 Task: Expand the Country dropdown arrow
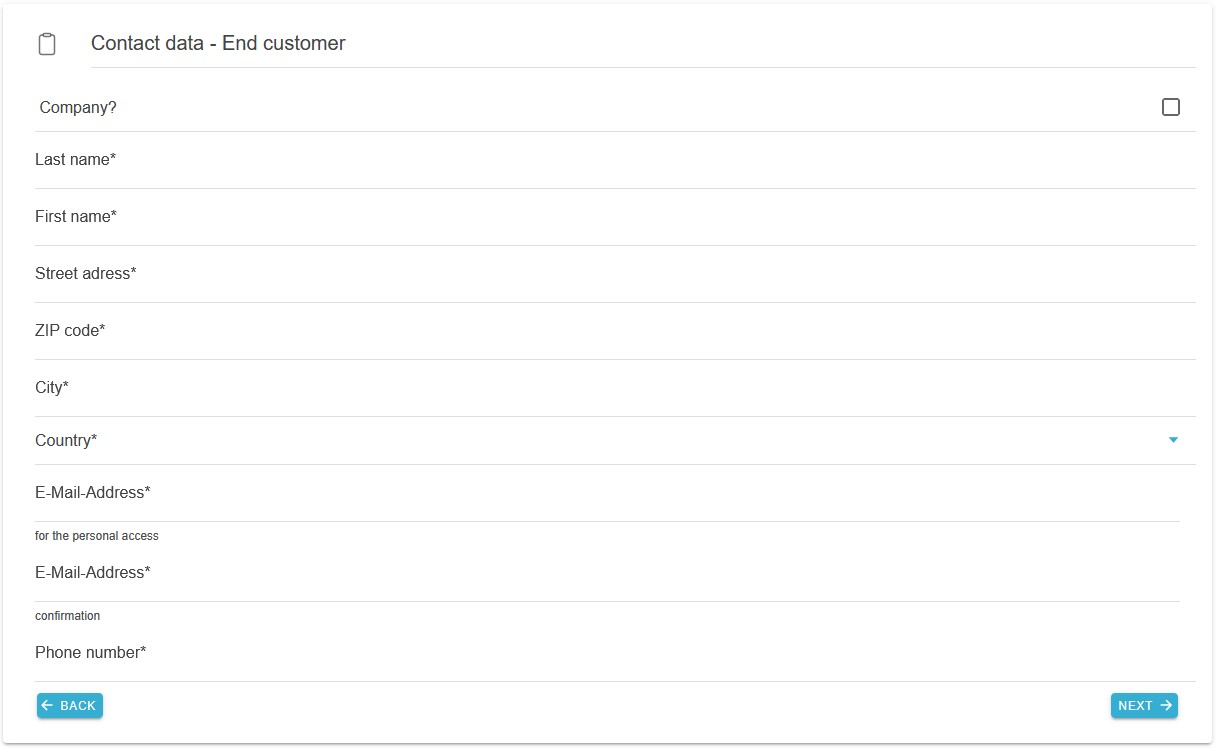pos(1173,440)
